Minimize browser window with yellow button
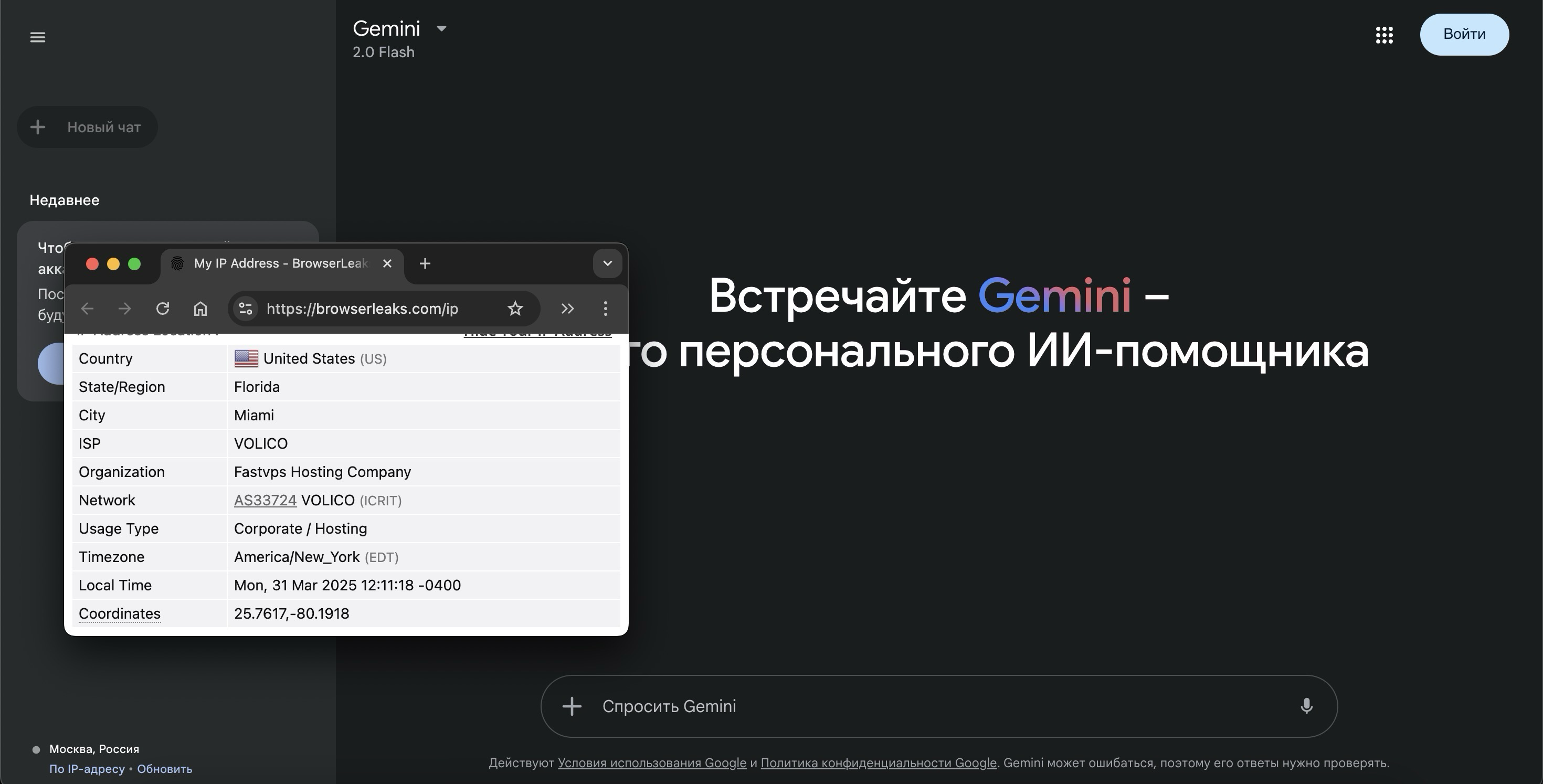The width and height of the screenshot is (1543, 784). pos(113,264)
